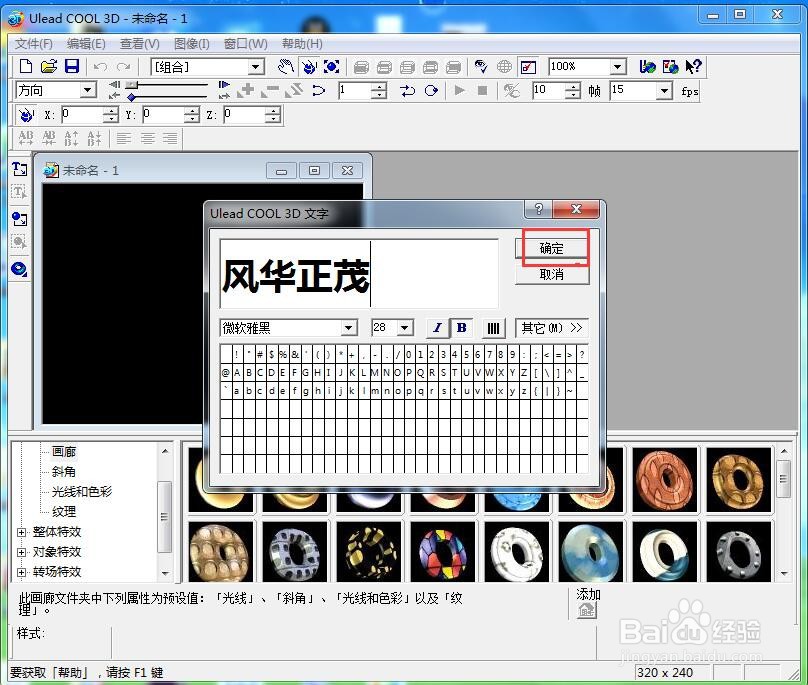Click the 确定 button

coord(552,248)
